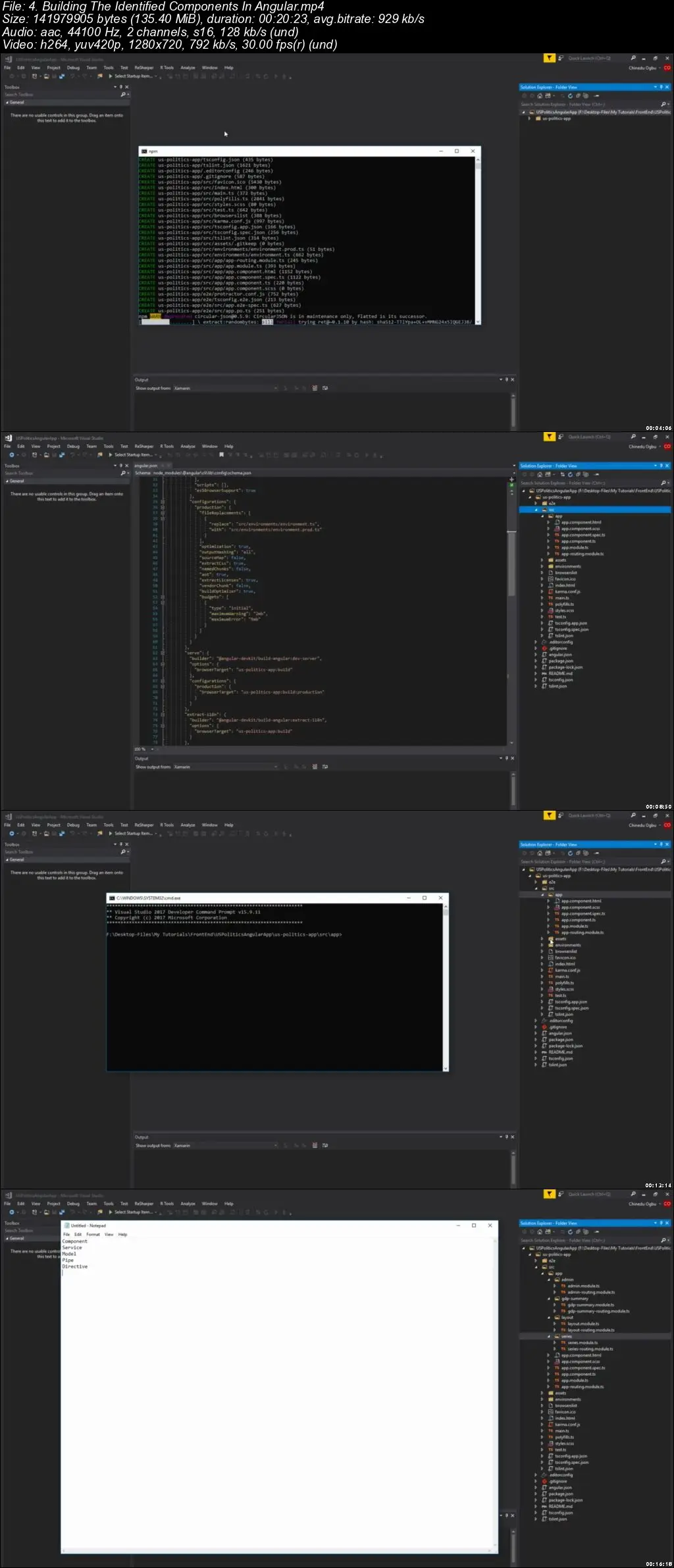
Task: Toggle Solution Explorer auto-hide pin in angular.json frame
Action: pyautogui.click(x=661, y=466)
